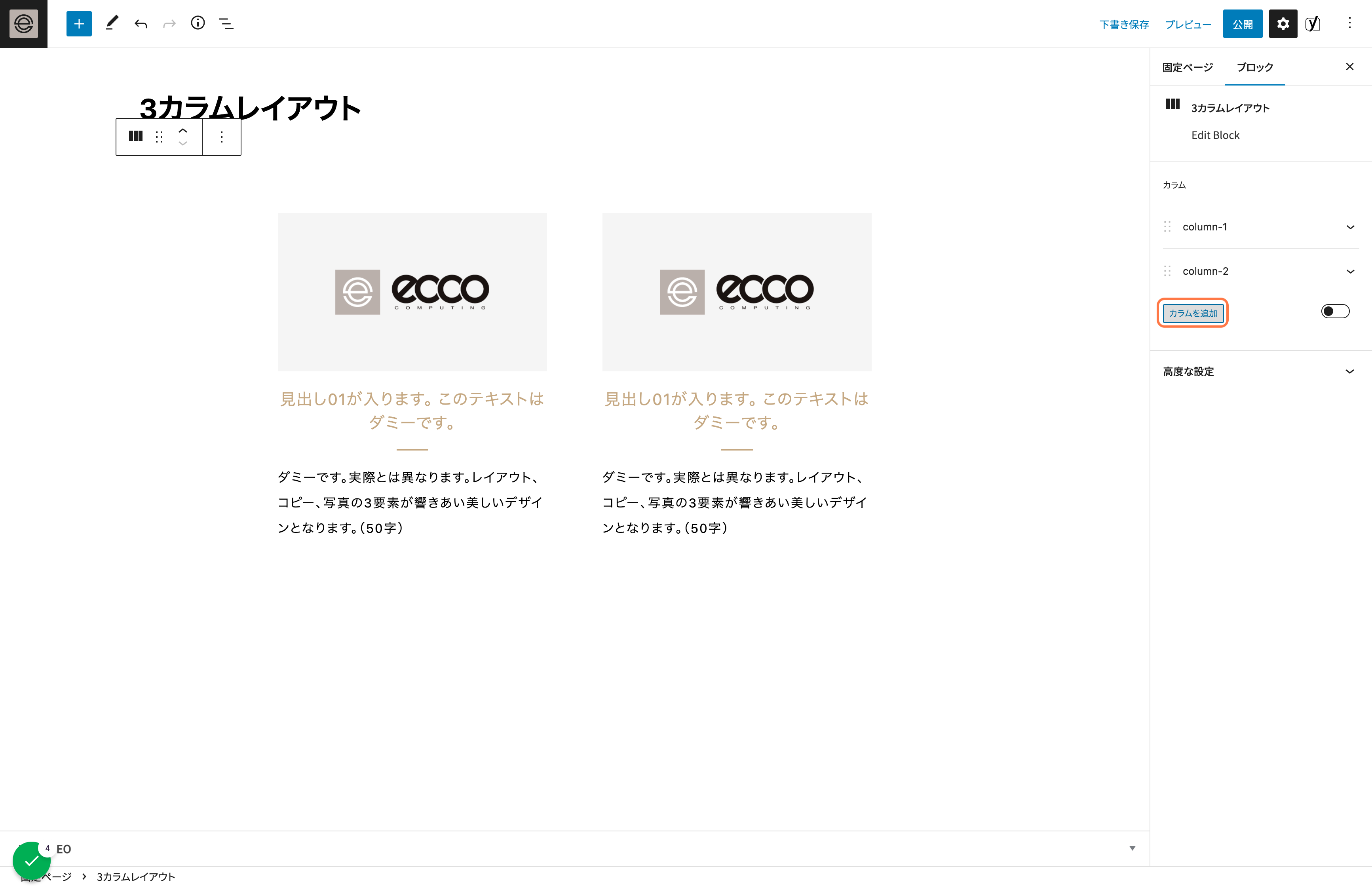
Task: Open the top-right three-dot options menu
Action: coord(1349,24)
